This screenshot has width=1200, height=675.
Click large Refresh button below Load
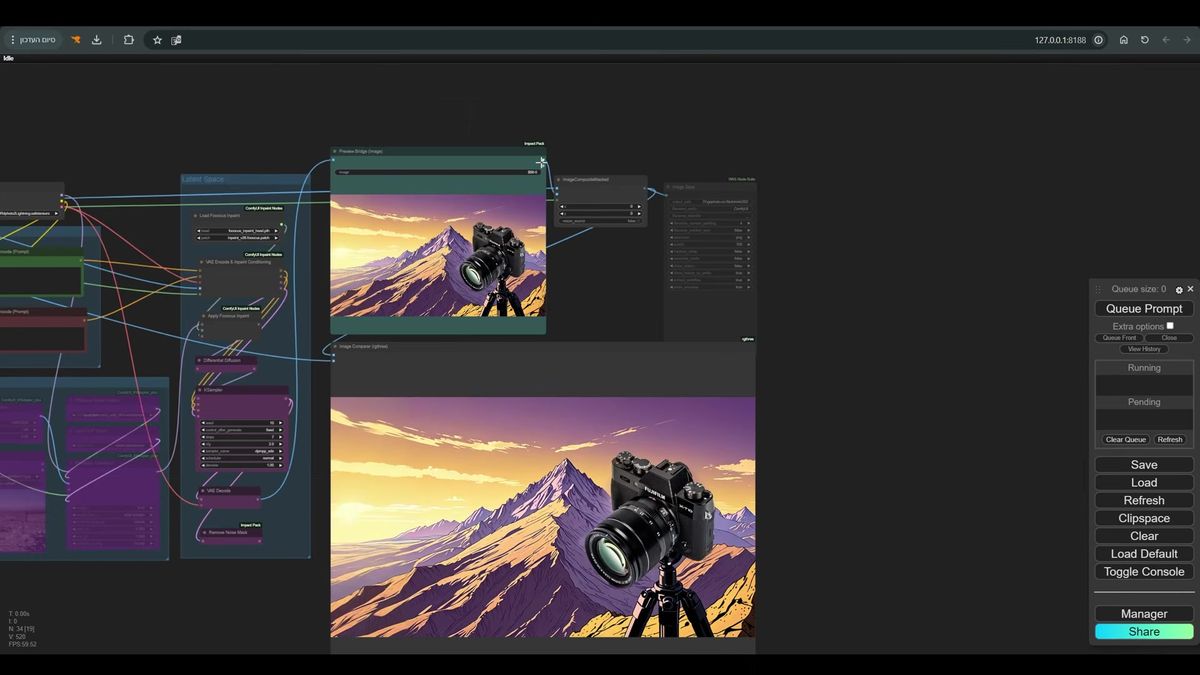click(x=1144, y=500)
